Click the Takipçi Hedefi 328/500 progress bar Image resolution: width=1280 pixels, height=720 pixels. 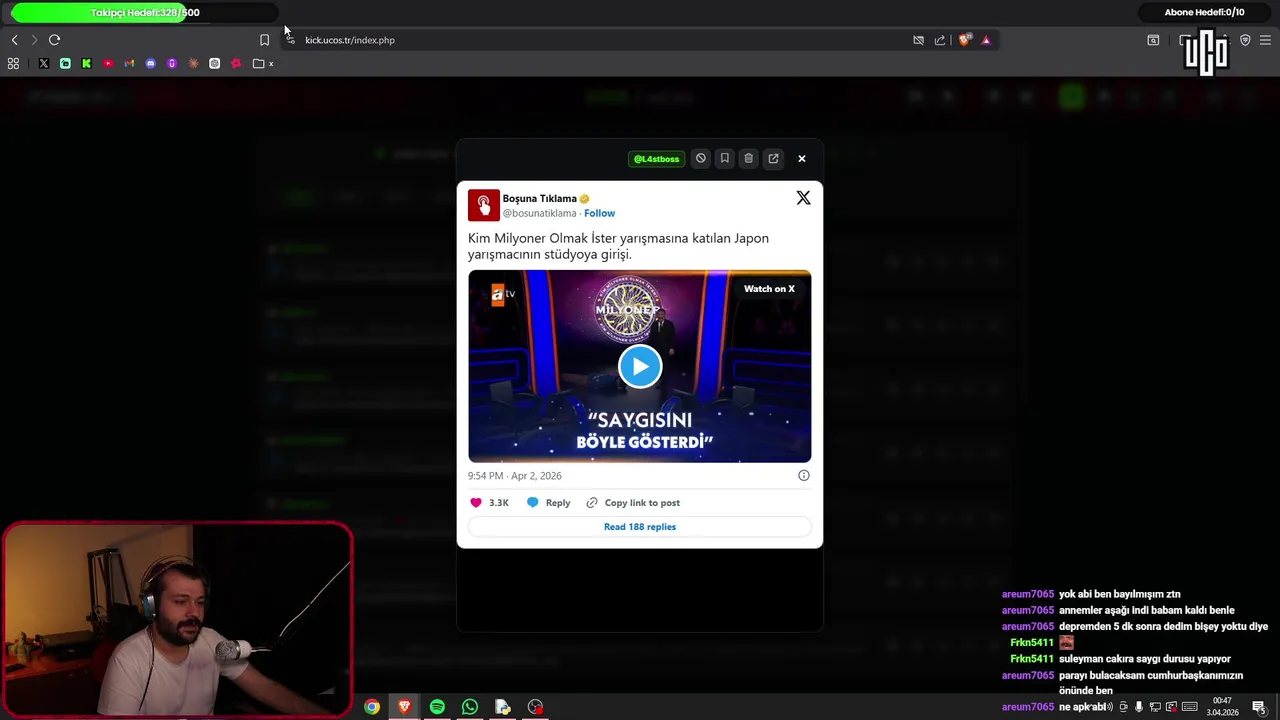click(x=144, y=12)
